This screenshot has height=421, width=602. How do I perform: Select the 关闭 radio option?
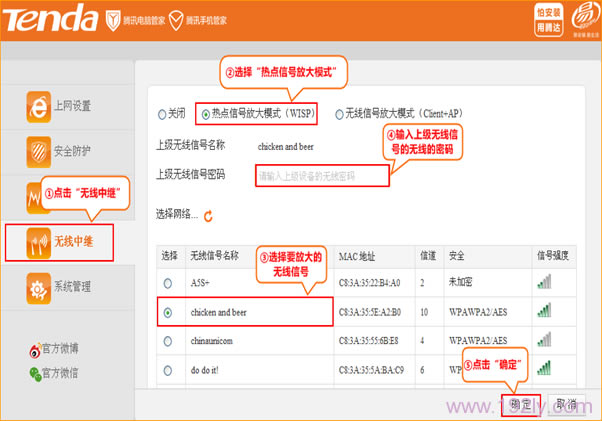click(163, 114)
